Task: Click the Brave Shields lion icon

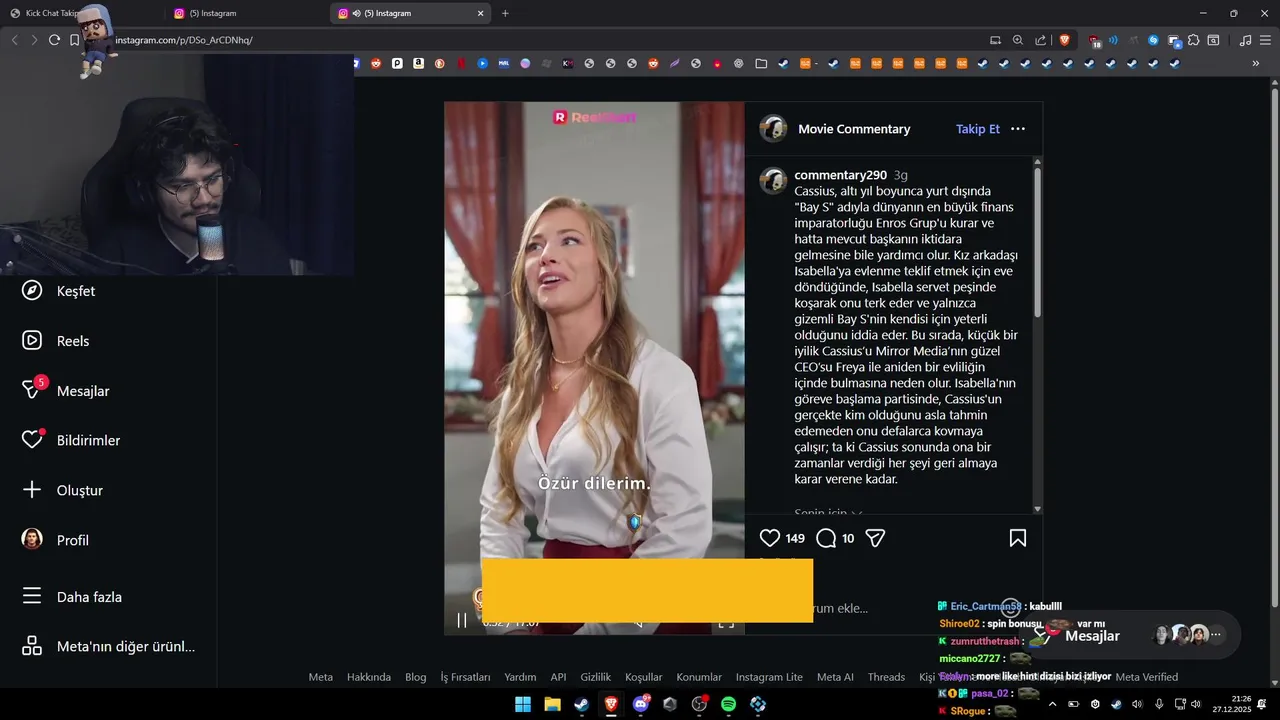Action: tap(1064, 40)
